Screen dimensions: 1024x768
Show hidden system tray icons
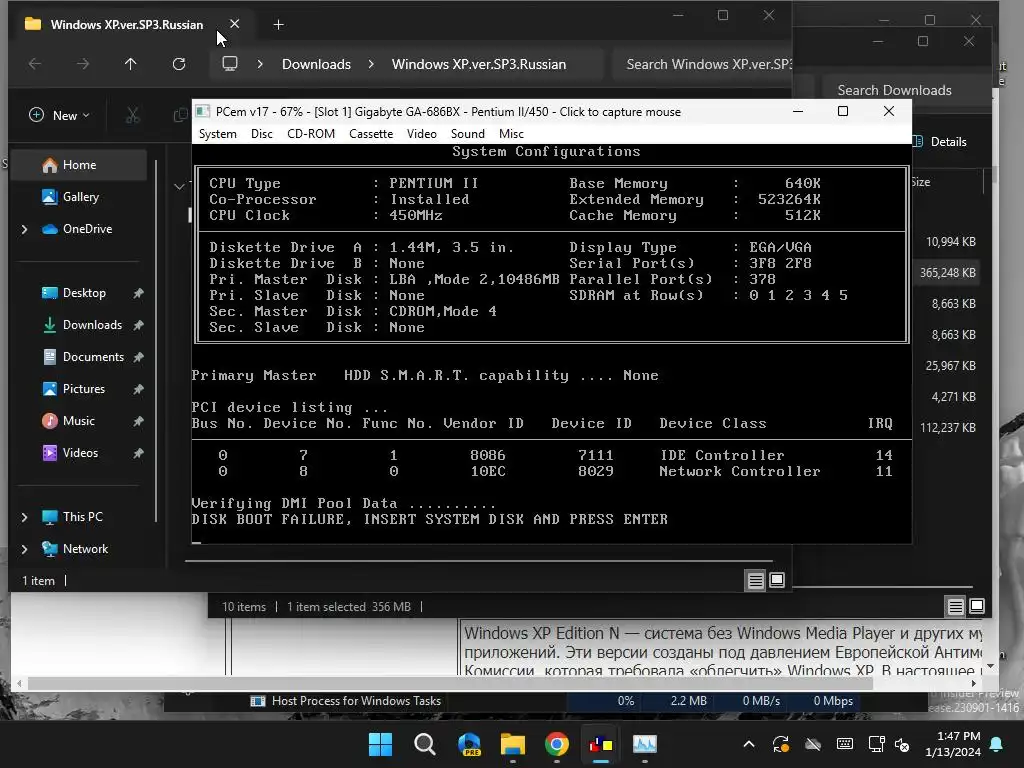[x=749, y=744]
